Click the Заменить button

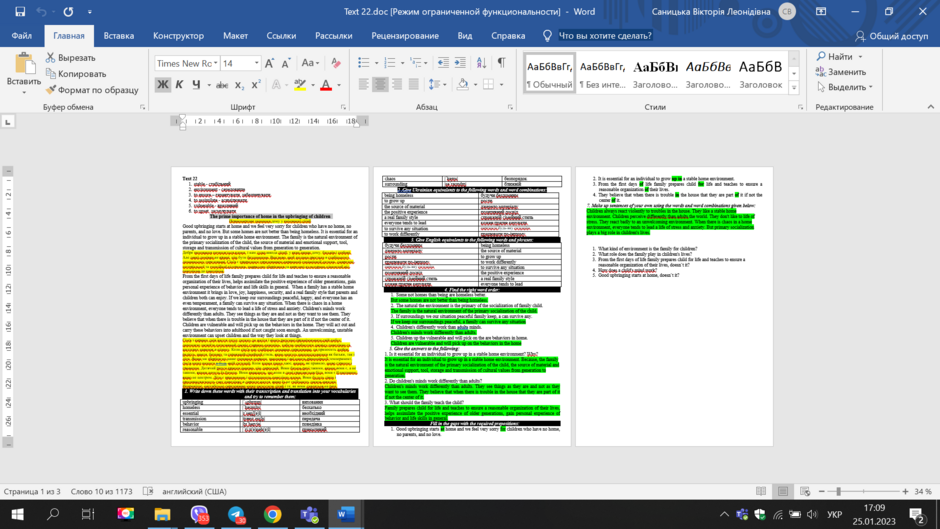[x=841, y=72]
